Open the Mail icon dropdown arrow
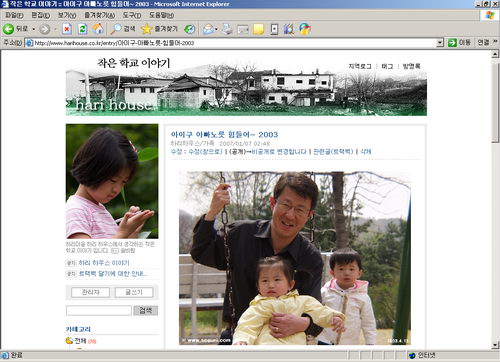 (x=217, y=29)
